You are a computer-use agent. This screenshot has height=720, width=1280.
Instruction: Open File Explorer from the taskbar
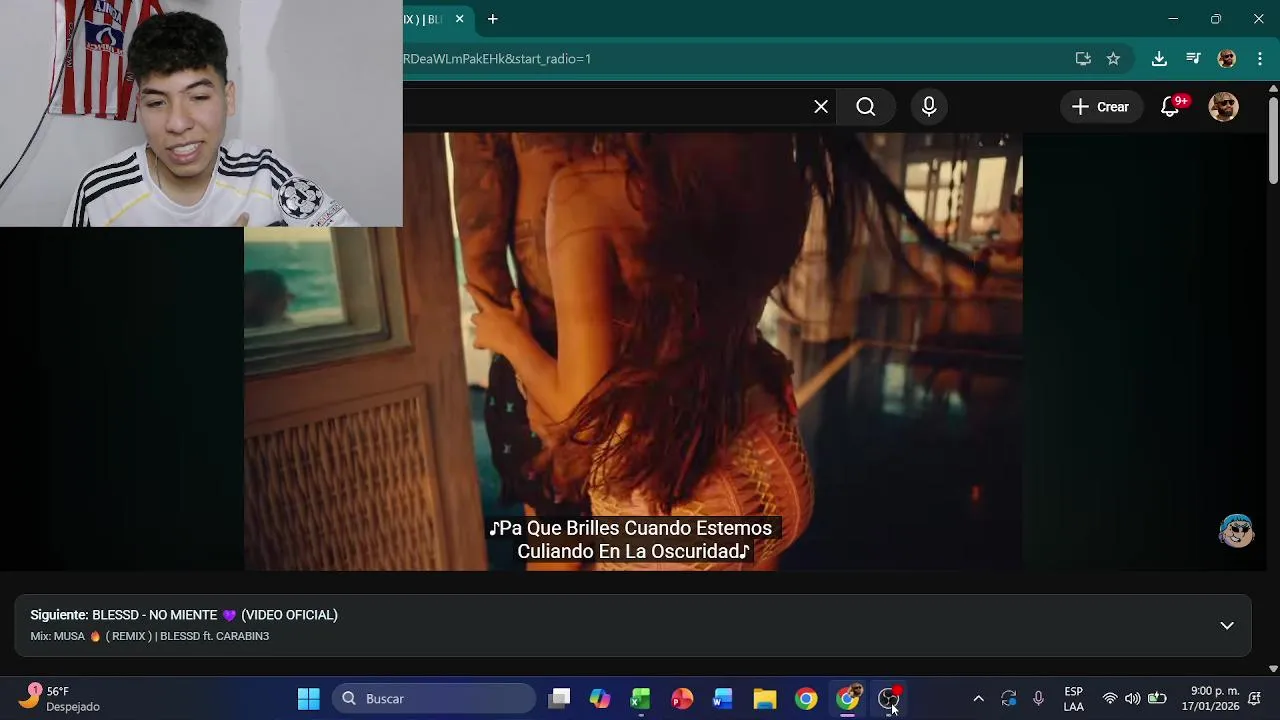[x=765, y=699]
